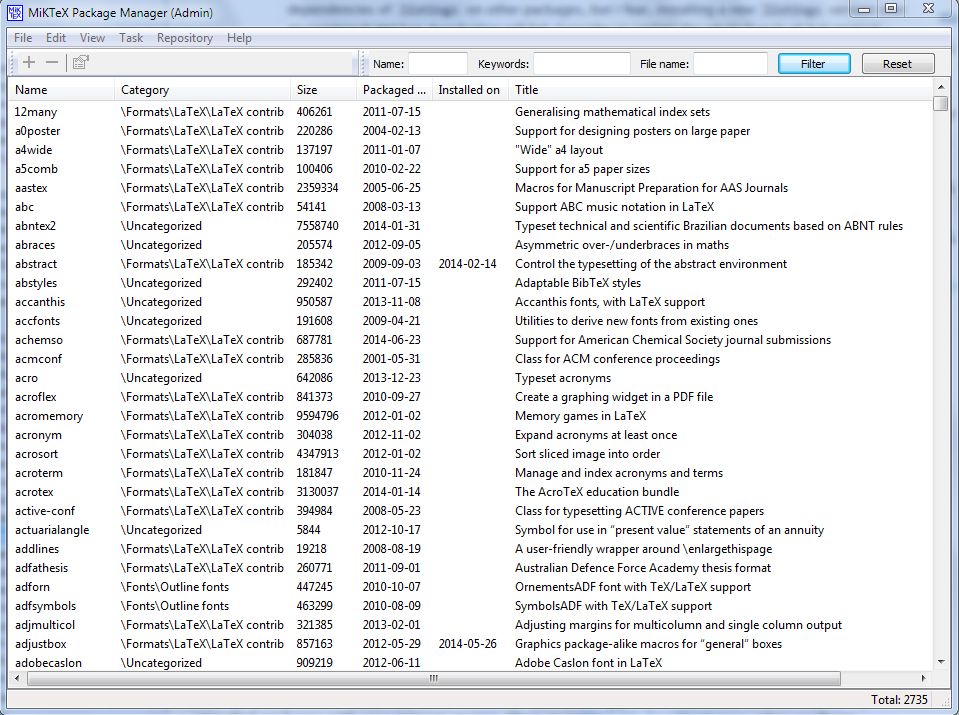Select the acrosort package row

click(471, 454)
